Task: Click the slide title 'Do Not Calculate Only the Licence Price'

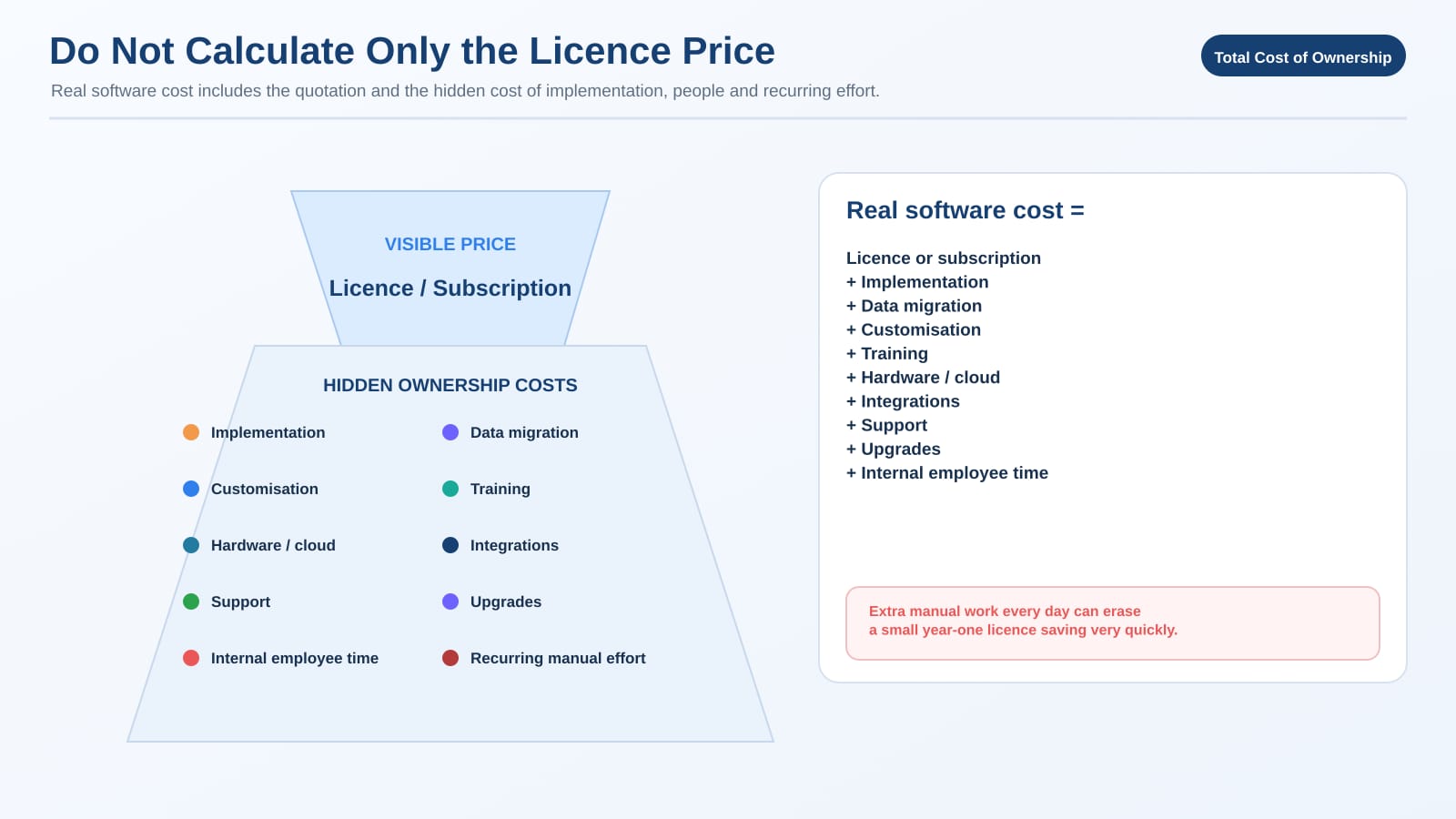Action: [x=412, y=51]
